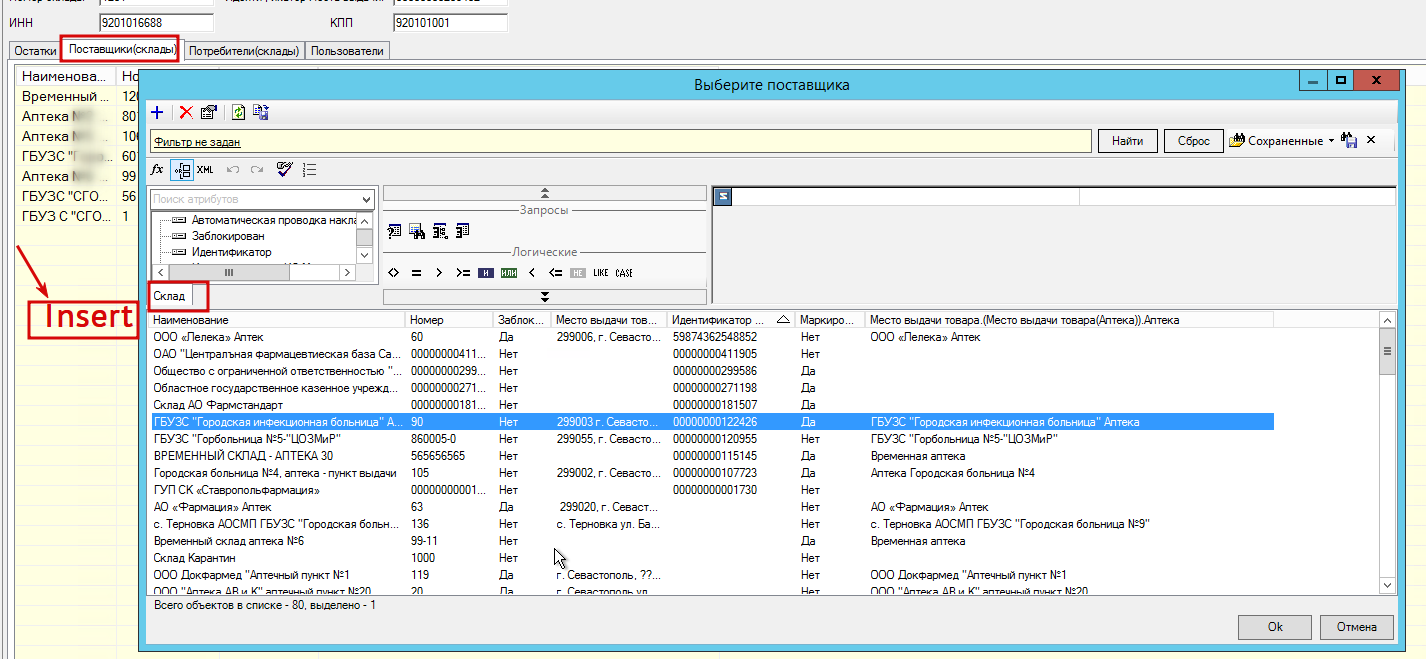Viewport: 1426px width, 659px height.
Task: Click the attribute tree horizontal scrollbar
Action: click(x=255, y=272)
